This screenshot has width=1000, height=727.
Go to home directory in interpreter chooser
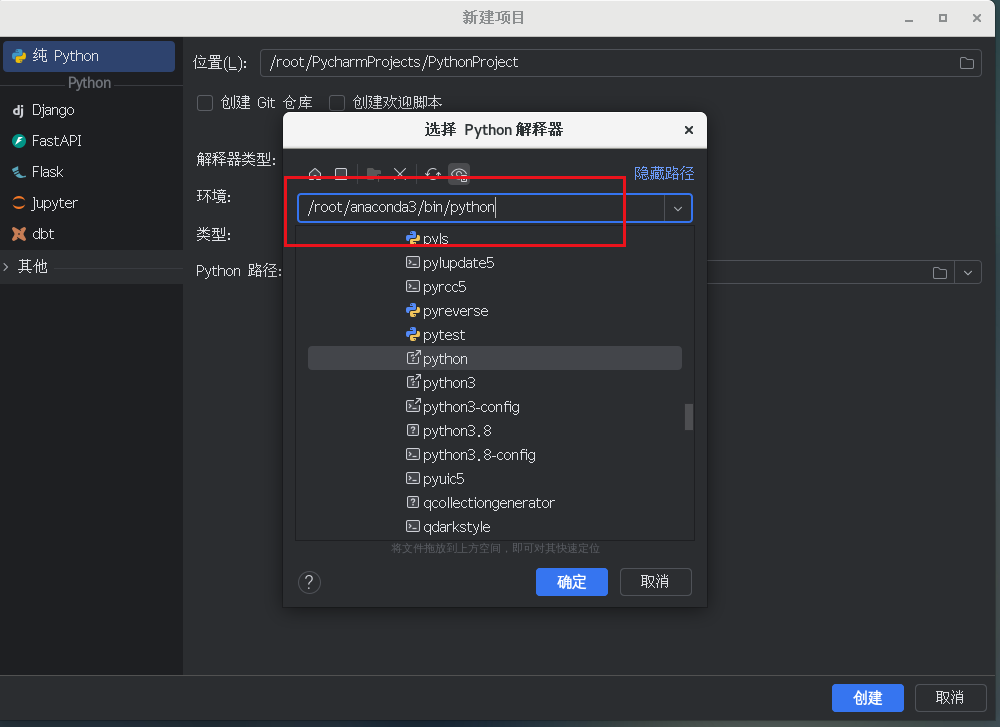pos(315,173)
